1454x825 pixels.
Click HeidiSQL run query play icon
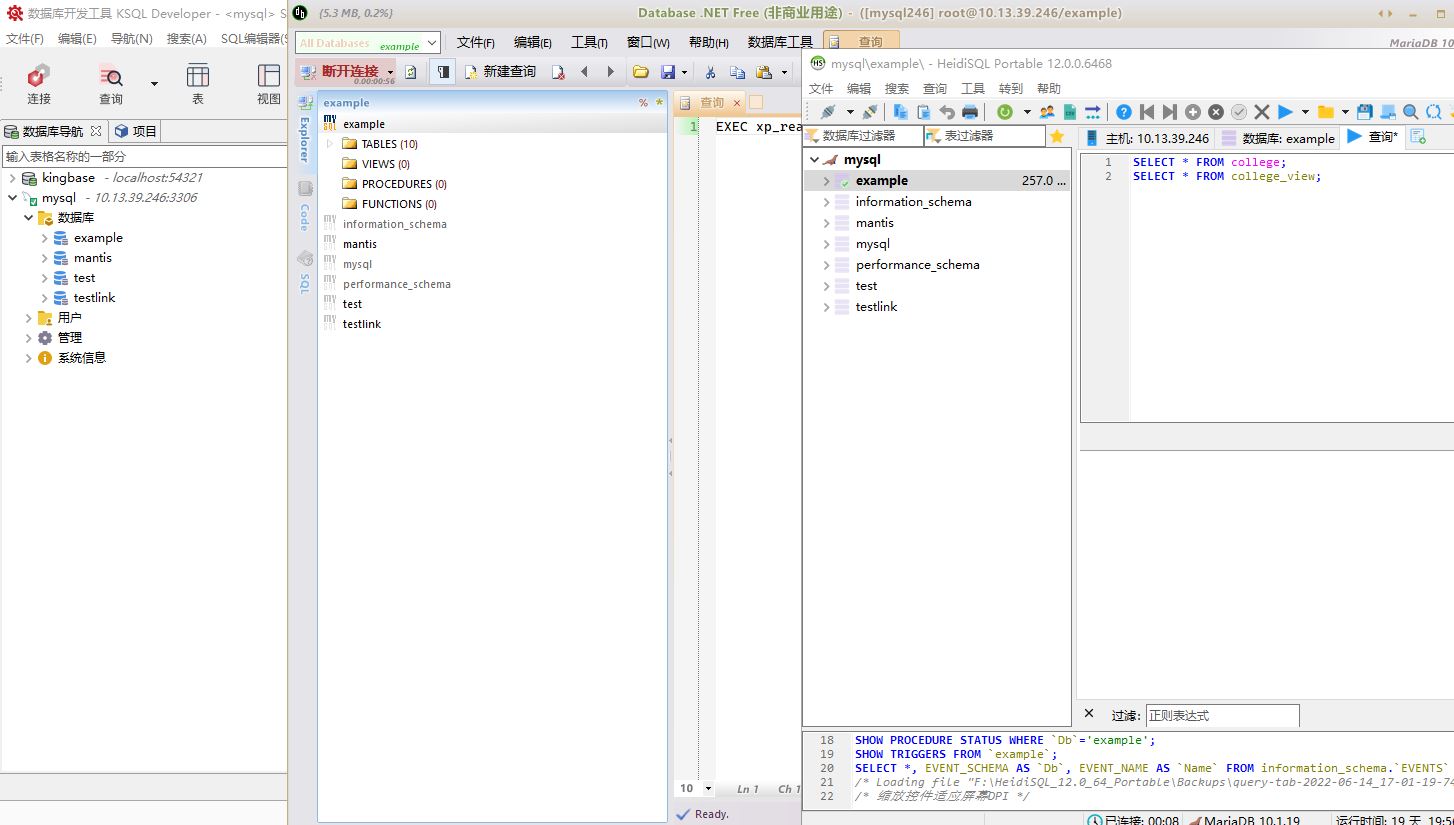click(1285, 112)
